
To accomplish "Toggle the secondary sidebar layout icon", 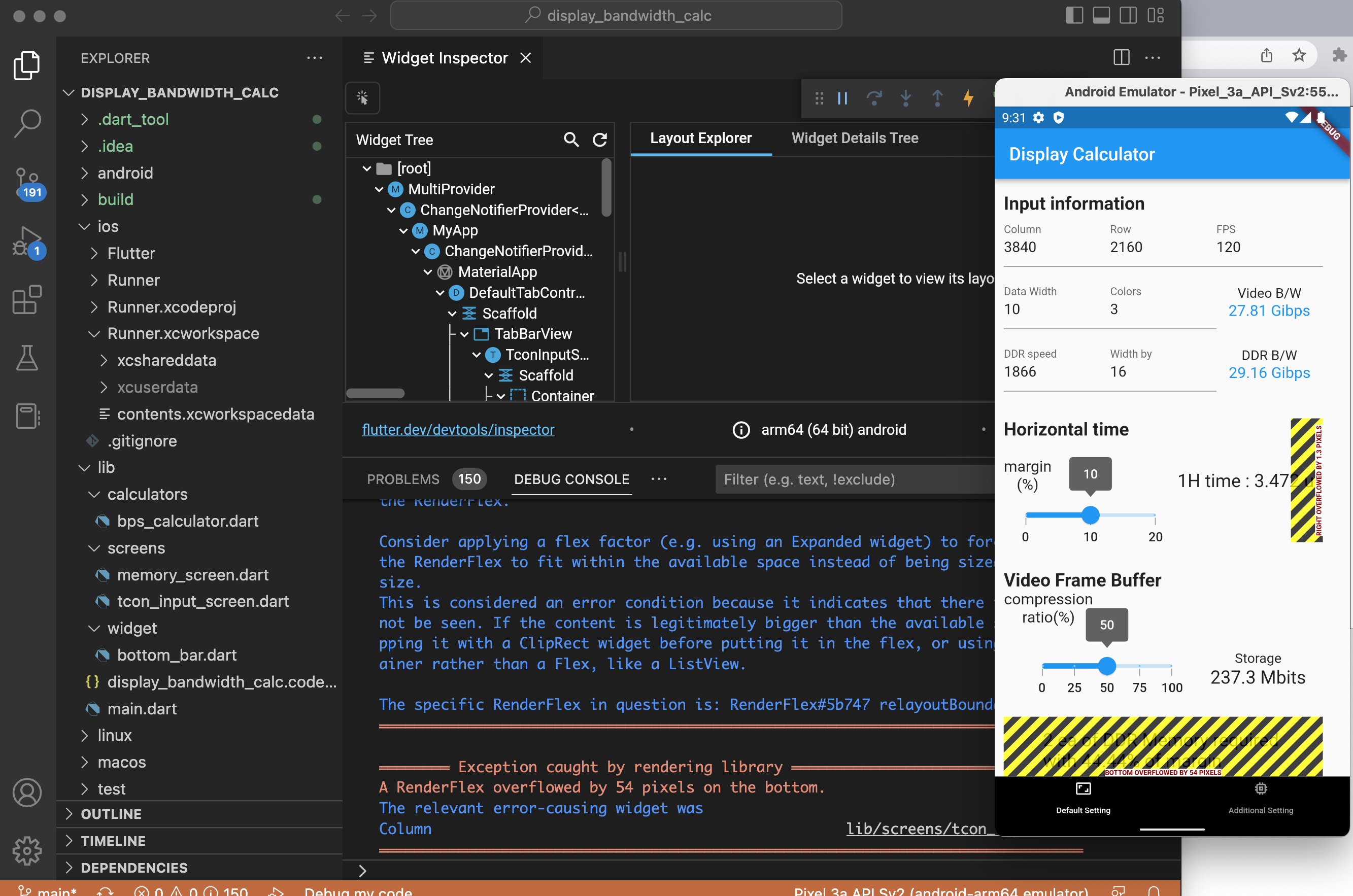I will (x=1128, y=15).
